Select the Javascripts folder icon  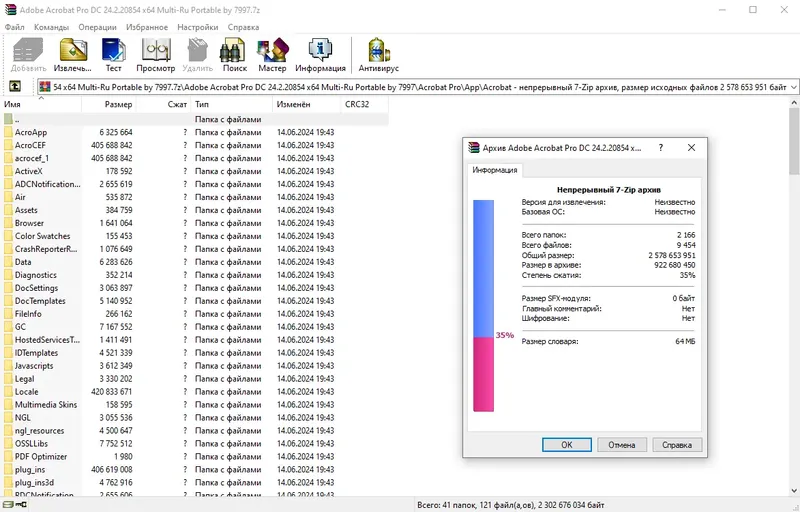(8, 366)
